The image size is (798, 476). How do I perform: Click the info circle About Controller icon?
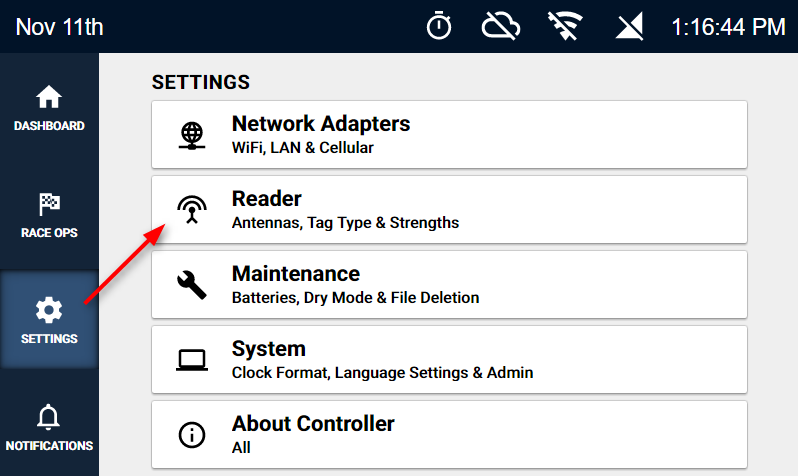[x=192, y=435]
